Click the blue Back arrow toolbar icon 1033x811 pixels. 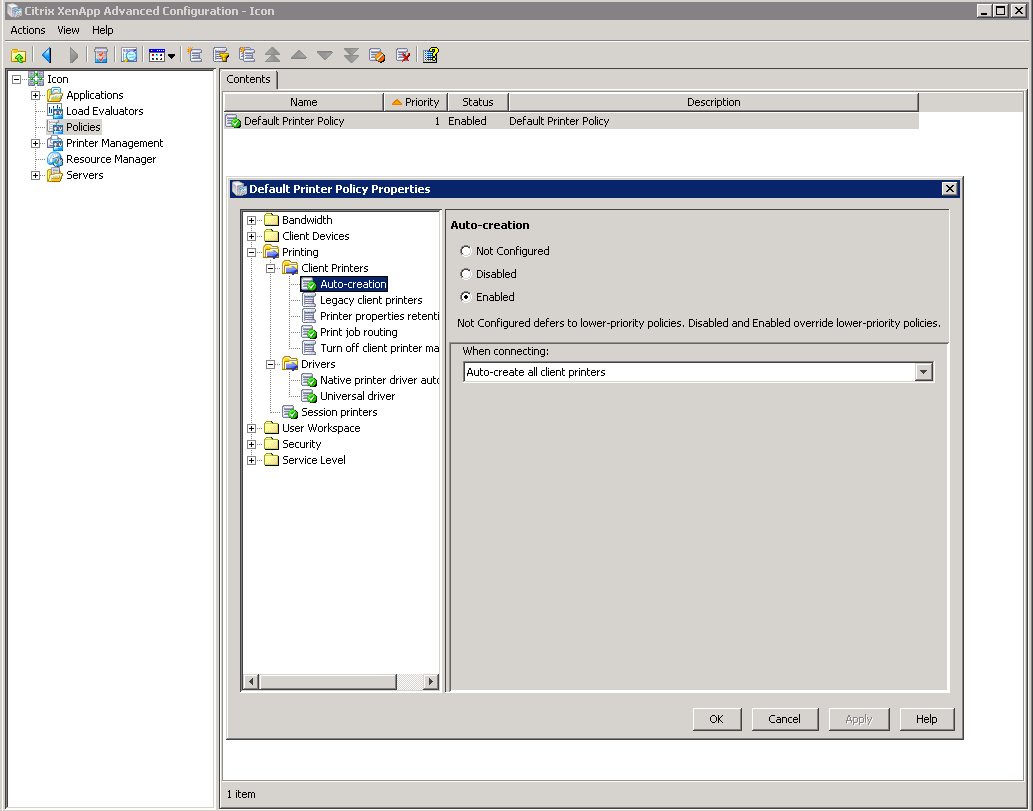(x=46, y=55)
